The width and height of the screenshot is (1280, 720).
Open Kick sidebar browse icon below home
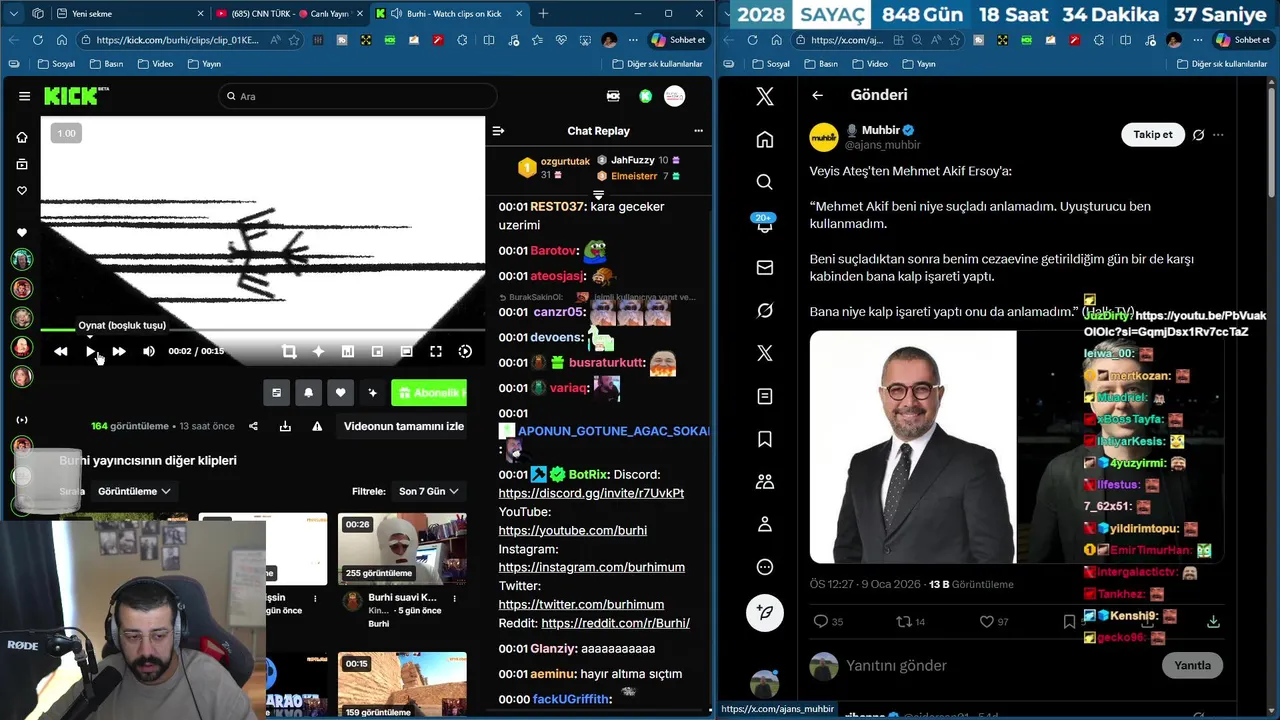coord(22,164)
